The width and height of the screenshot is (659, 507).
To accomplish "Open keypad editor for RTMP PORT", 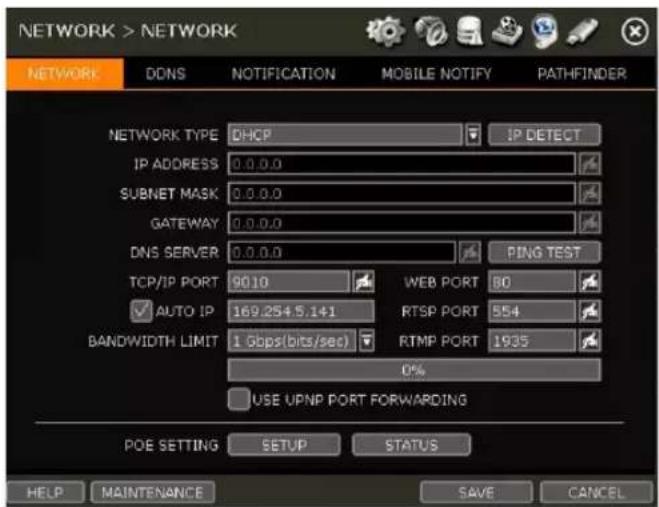I will (590, 341).
